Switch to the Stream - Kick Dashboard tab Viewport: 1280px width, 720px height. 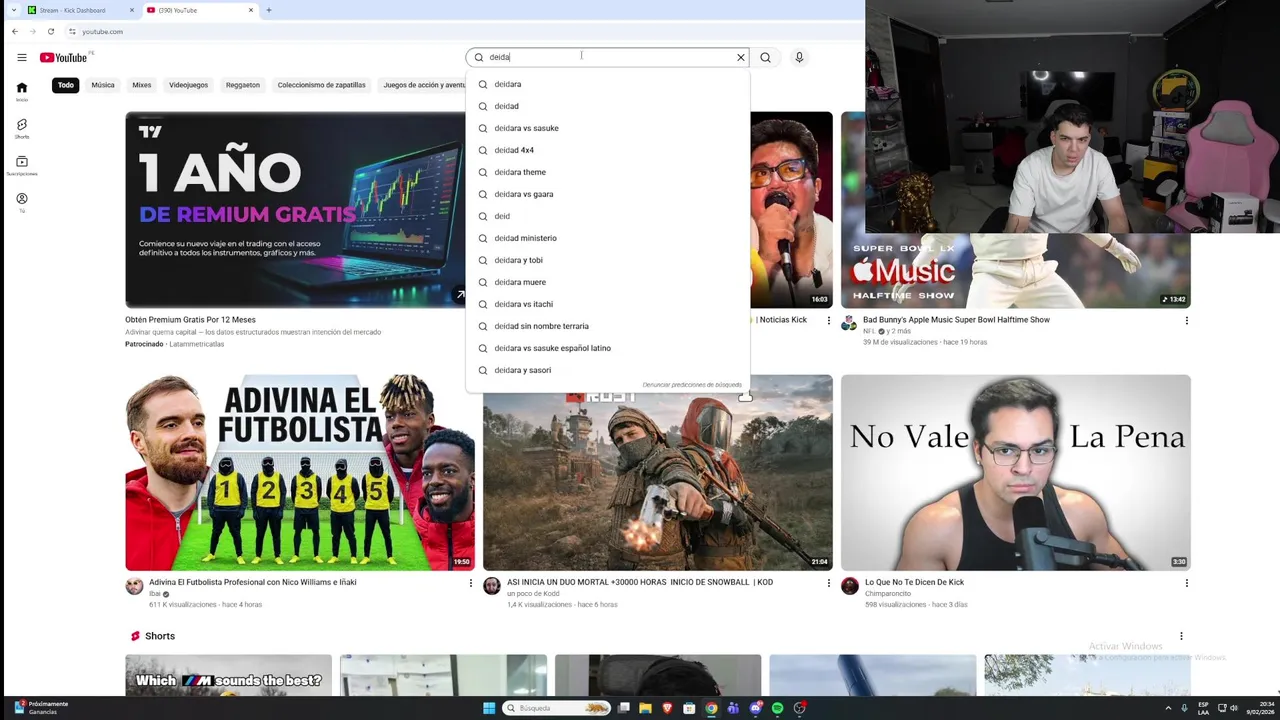click(x=81, y=10)
